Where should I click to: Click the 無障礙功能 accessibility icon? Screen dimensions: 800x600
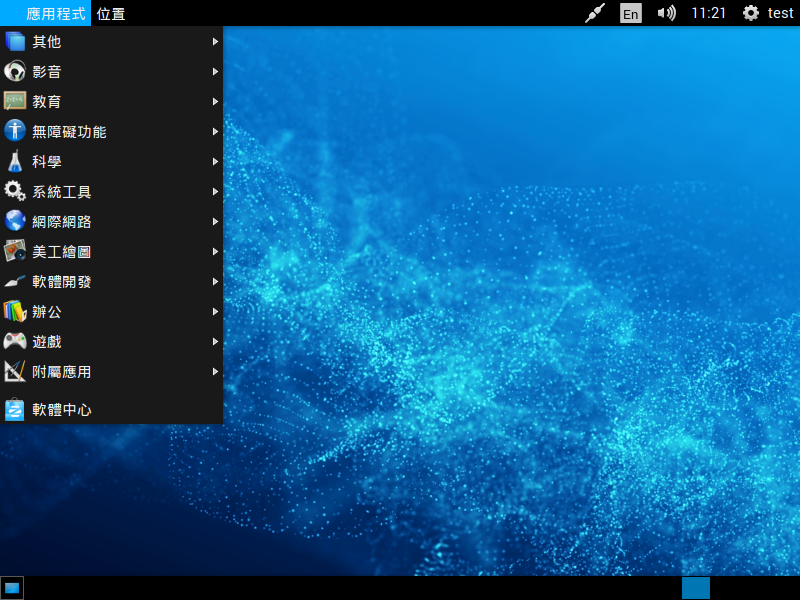pos(15,131)
